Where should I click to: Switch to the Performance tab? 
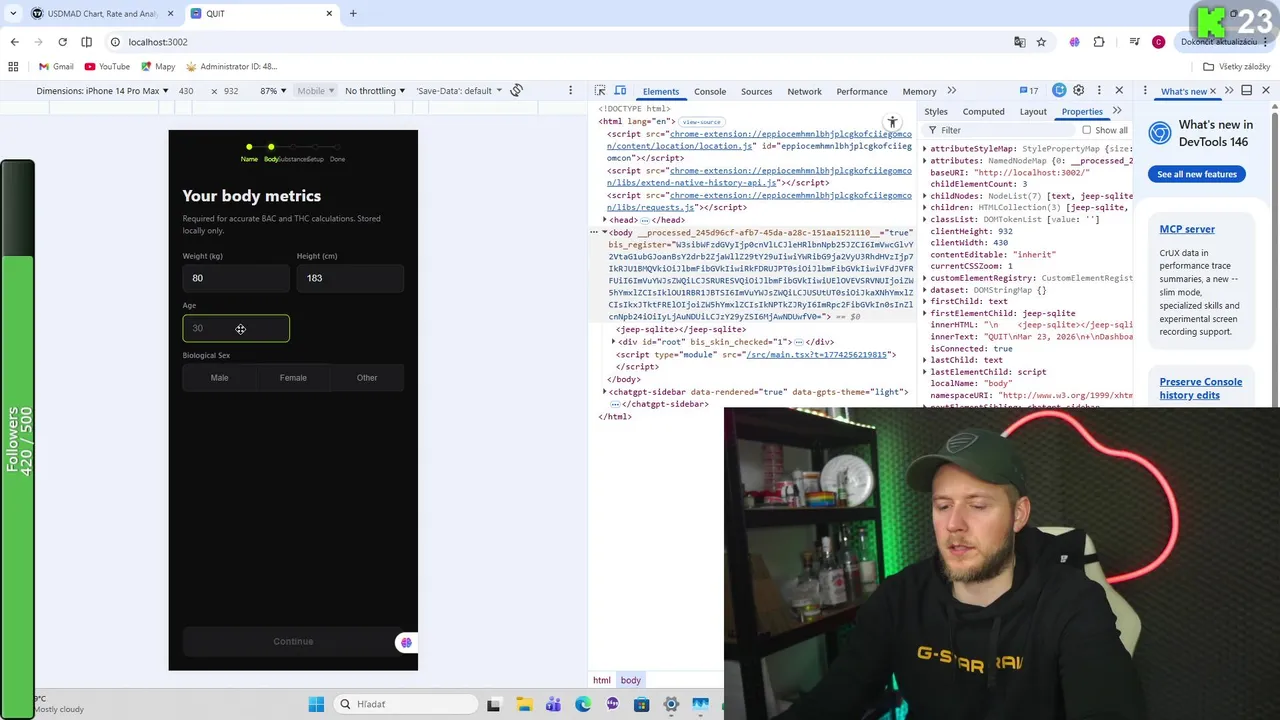pos(861,91)
